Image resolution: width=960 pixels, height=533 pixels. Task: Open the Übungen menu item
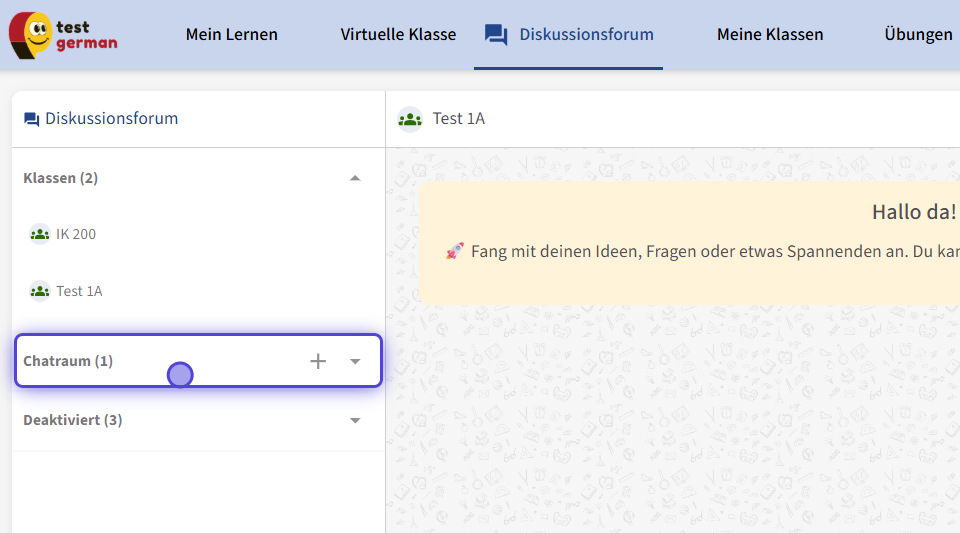coord(918,35)
